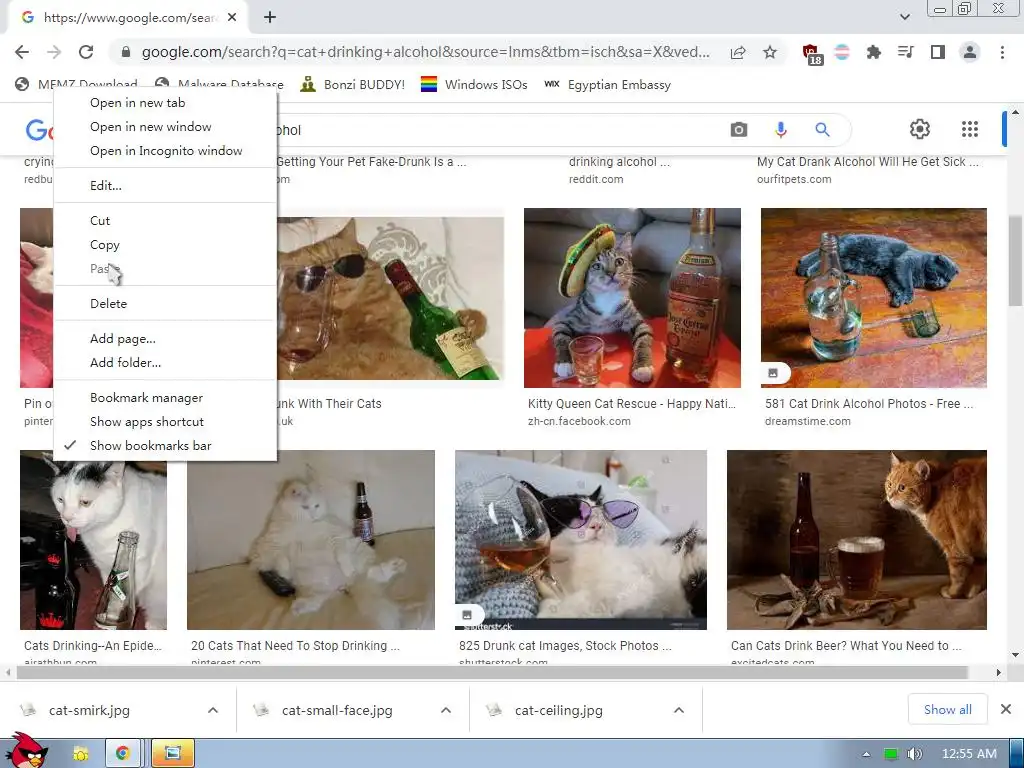This screenshot has height=768, width=1024.
Task: Click the cat in sombrero with tequila image
Action: [632, 298]
